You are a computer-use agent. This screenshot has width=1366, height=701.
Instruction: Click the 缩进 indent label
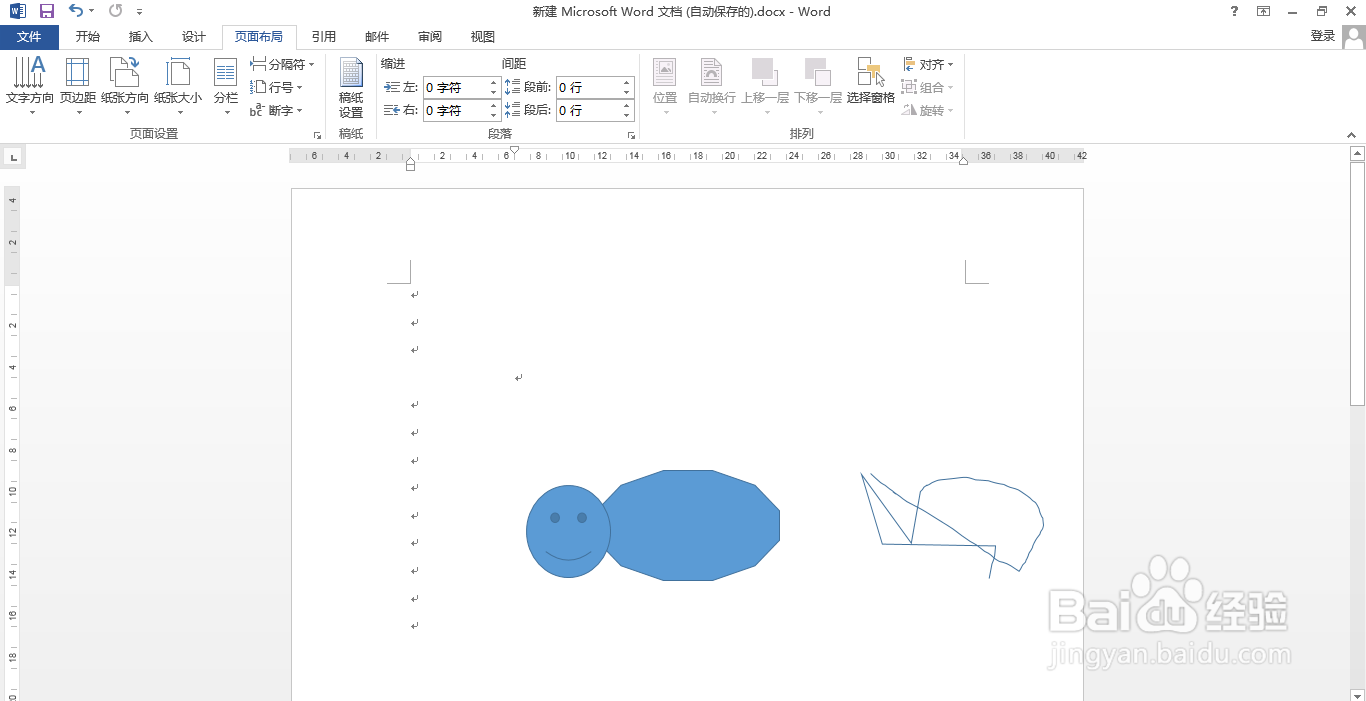[x=393, y=64]
